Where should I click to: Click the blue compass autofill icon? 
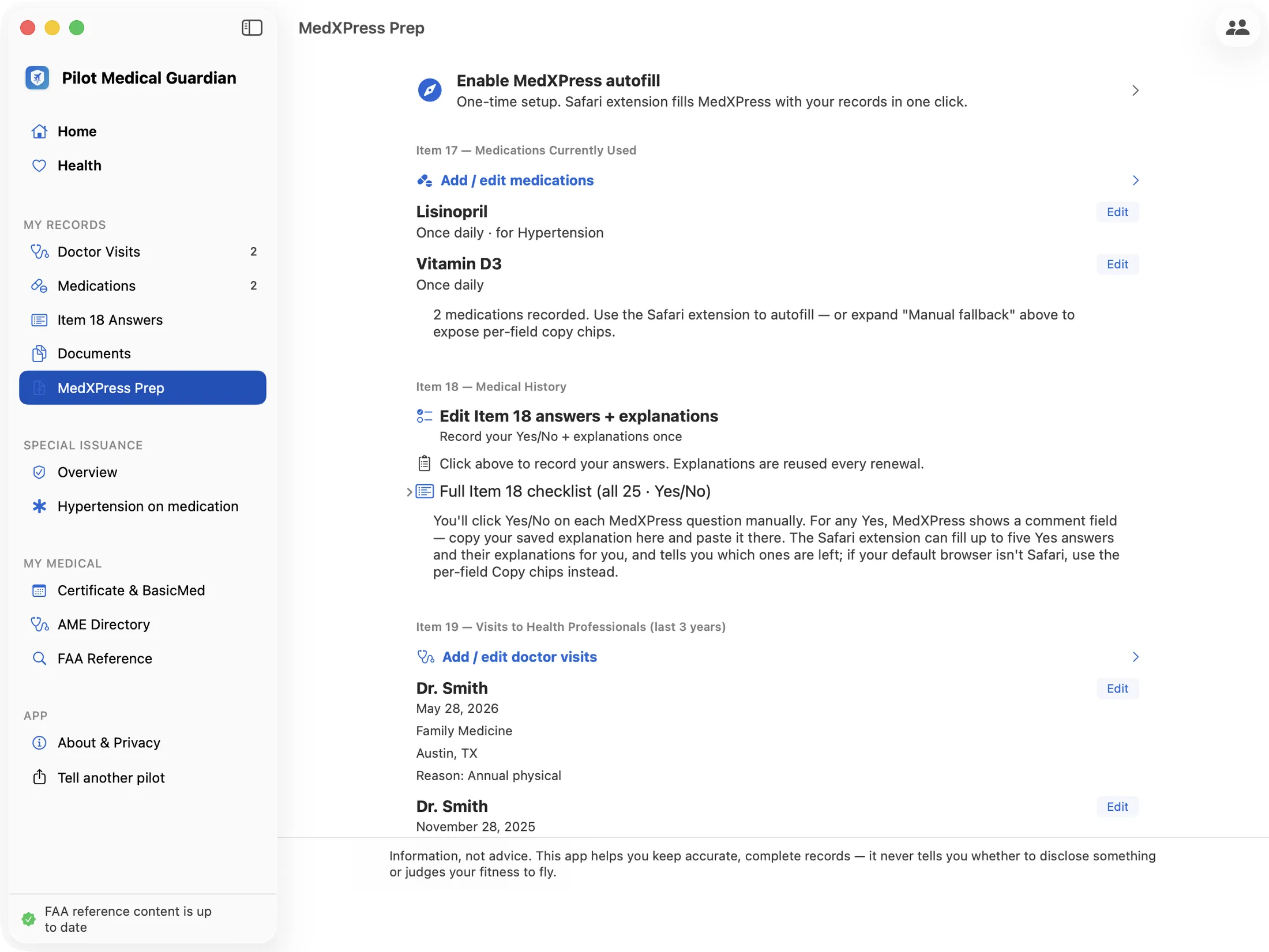430,91
